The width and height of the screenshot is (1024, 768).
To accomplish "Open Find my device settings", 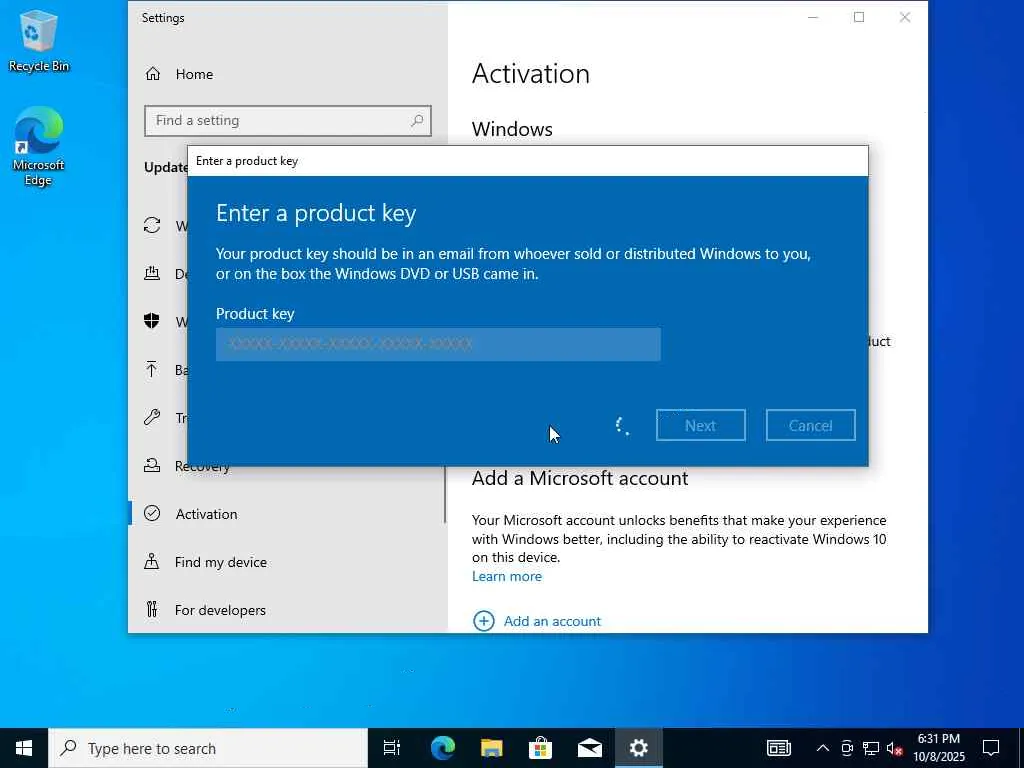I will tap(221, 562).
